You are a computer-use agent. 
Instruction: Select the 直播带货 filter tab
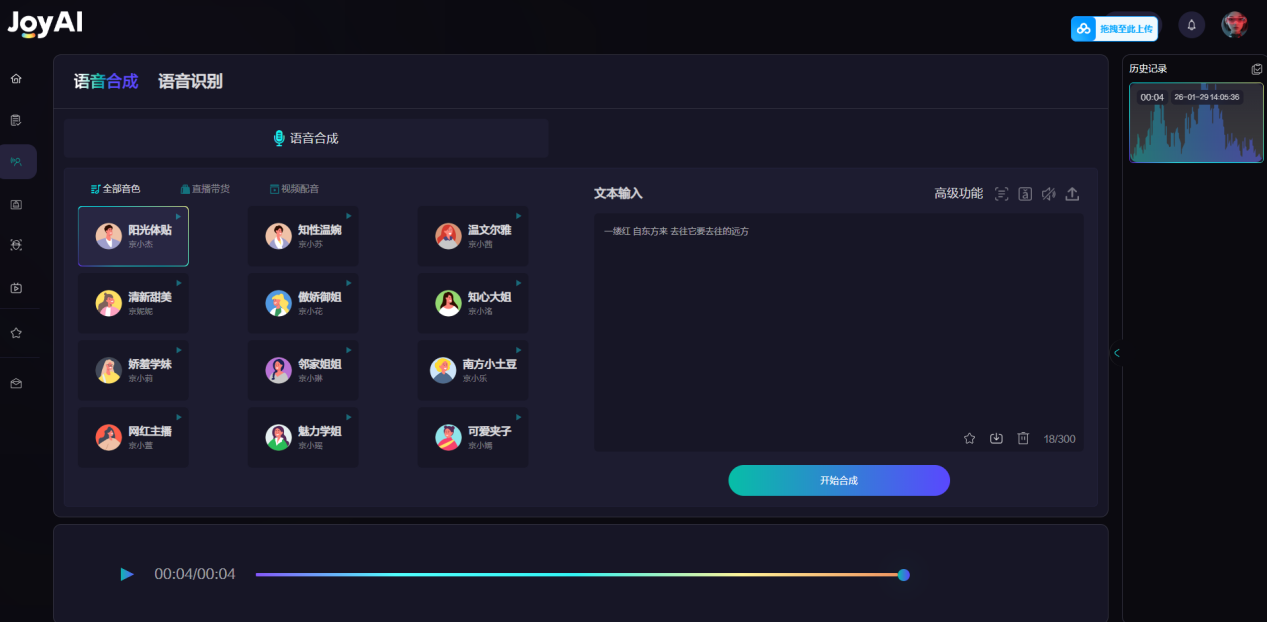tap(205, 188)
